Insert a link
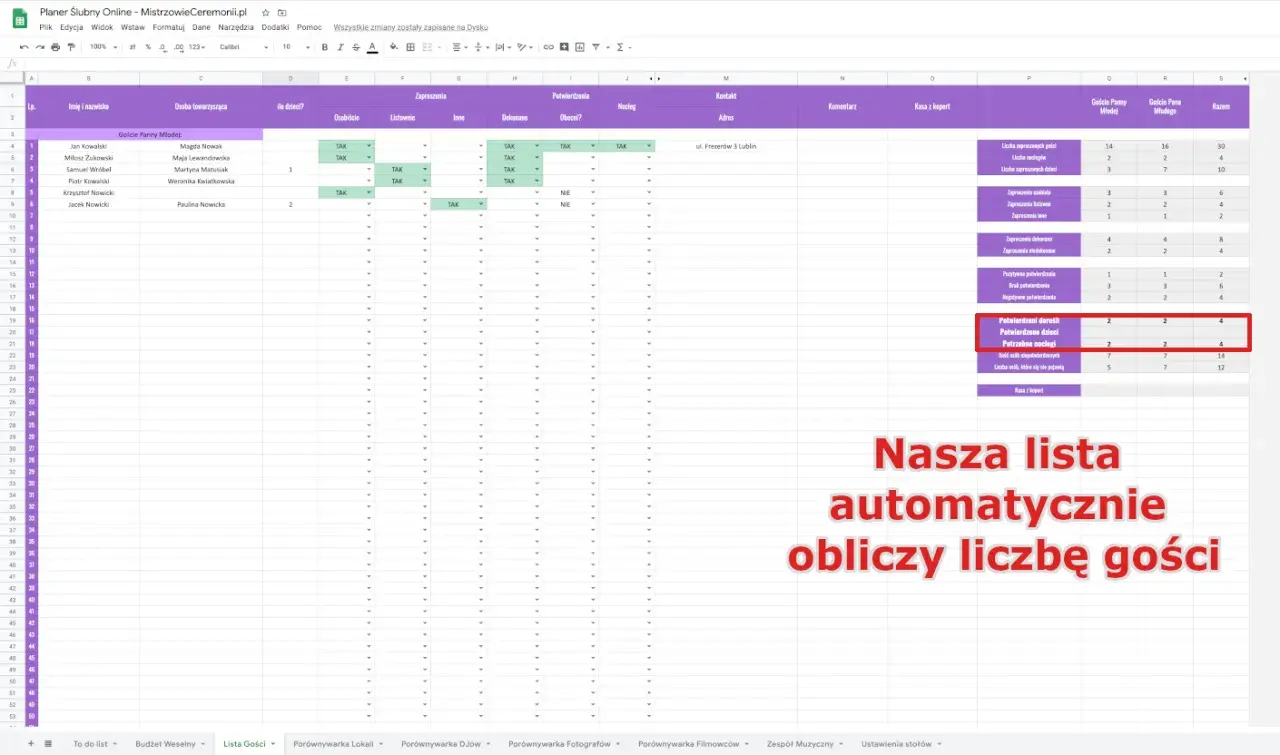The width and height of the screenshot is (1280, 755). point(548,47)
